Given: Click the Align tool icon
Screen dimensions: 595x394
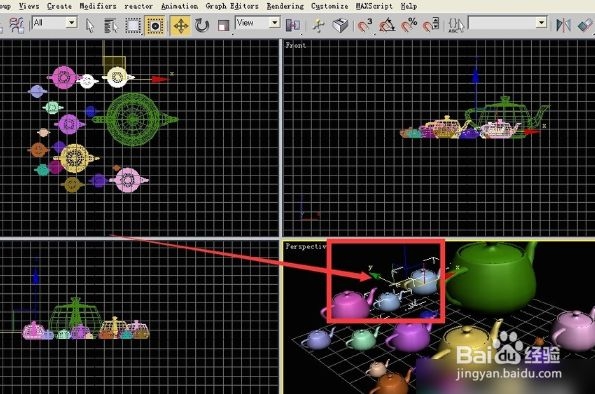Looking at the screenshot, I should [585, 25].
